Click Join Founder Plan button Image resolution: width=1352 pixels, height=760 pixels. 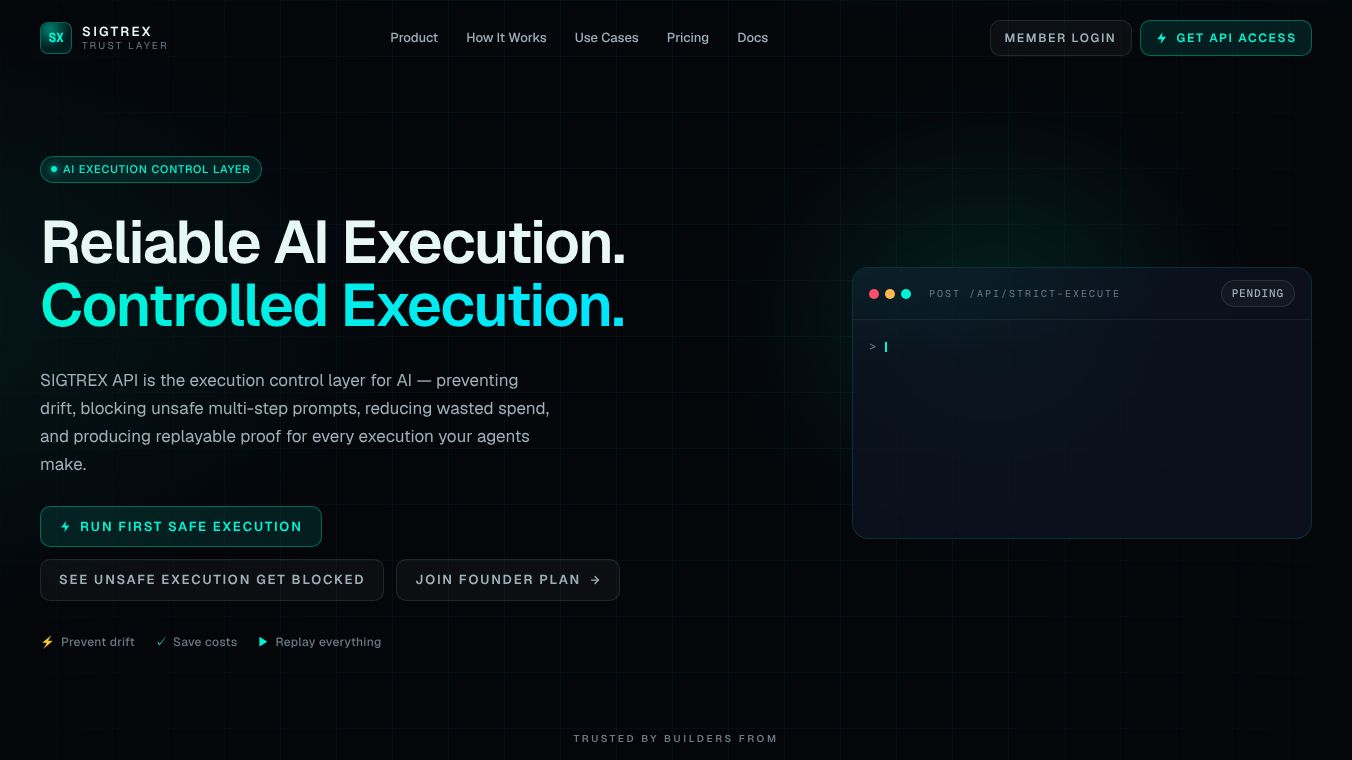click(x=508, y=580)
